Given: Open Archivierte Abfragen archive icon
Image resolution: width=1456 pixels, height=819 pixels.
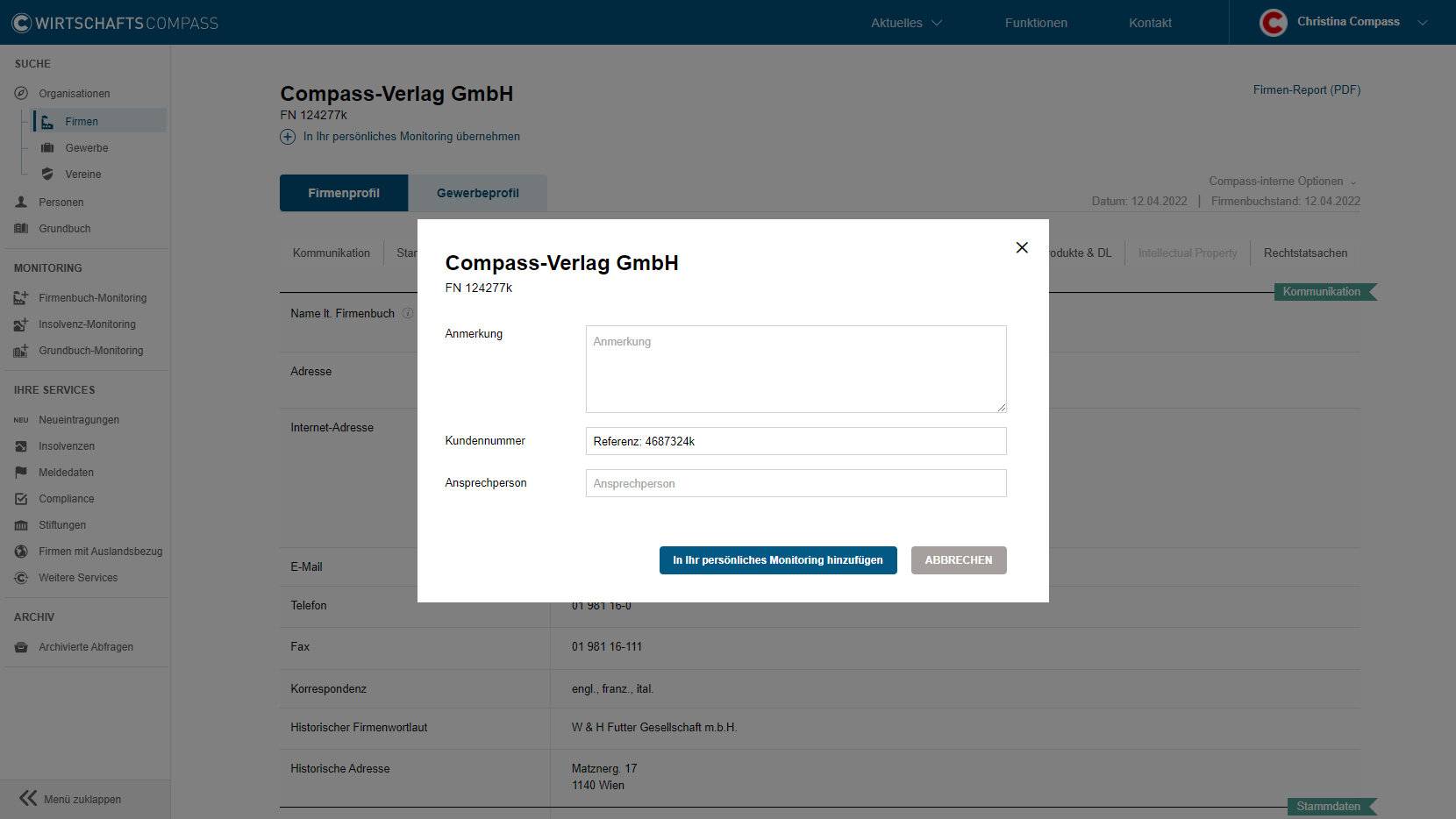Looking at the screenshot, I should pos(21,647).
